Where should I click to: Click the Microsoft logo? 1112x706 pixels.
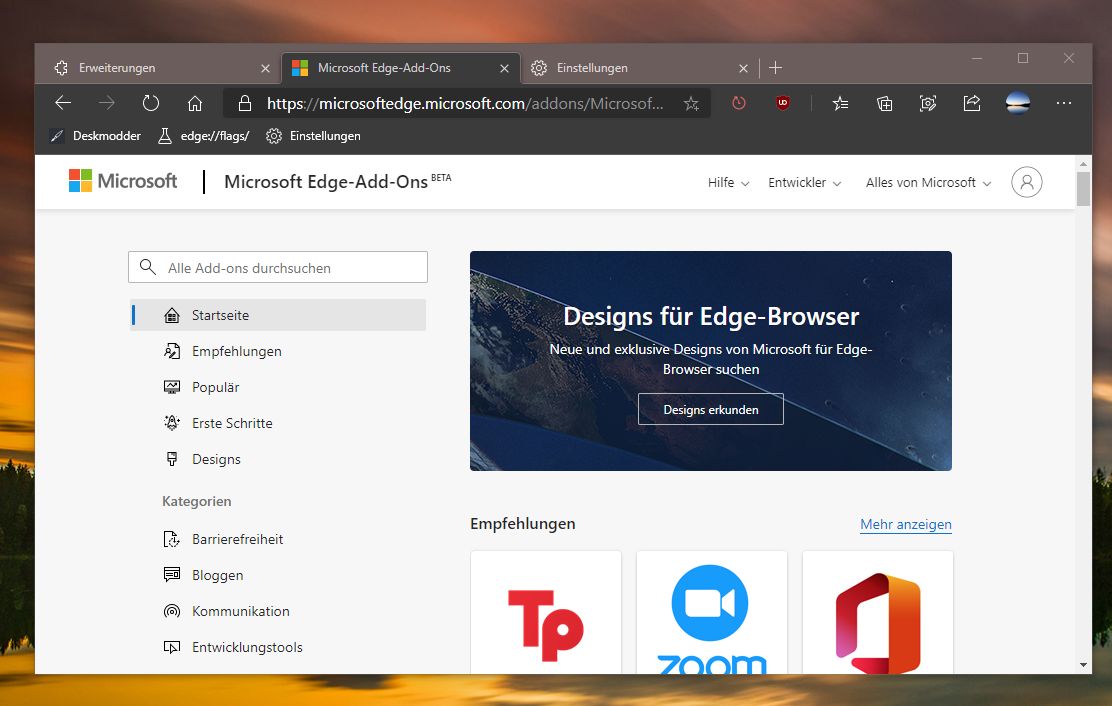point(123,181)
